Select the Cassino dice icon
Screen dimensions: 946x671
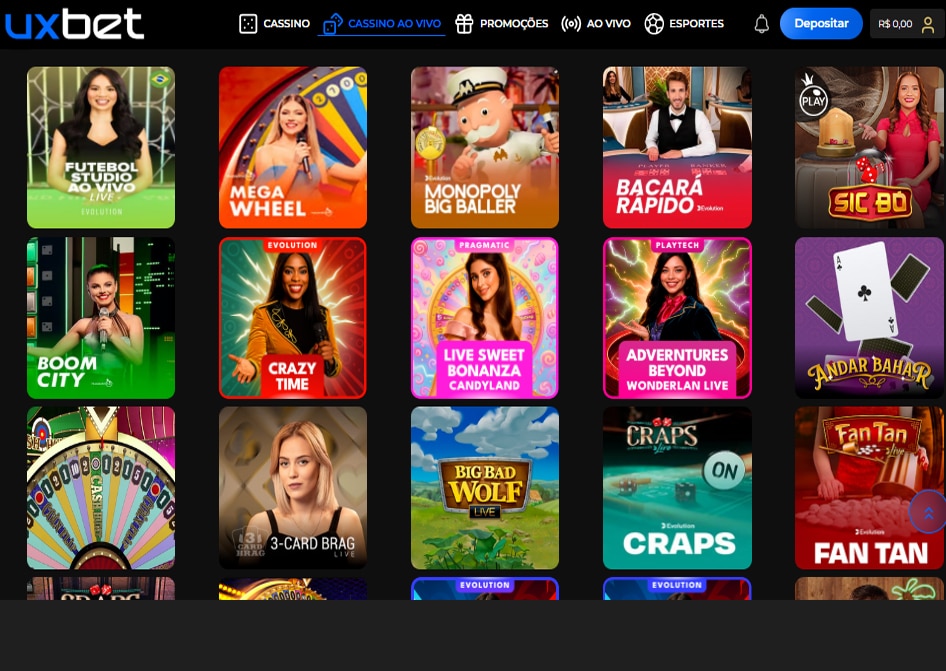[x=247, y=23]
